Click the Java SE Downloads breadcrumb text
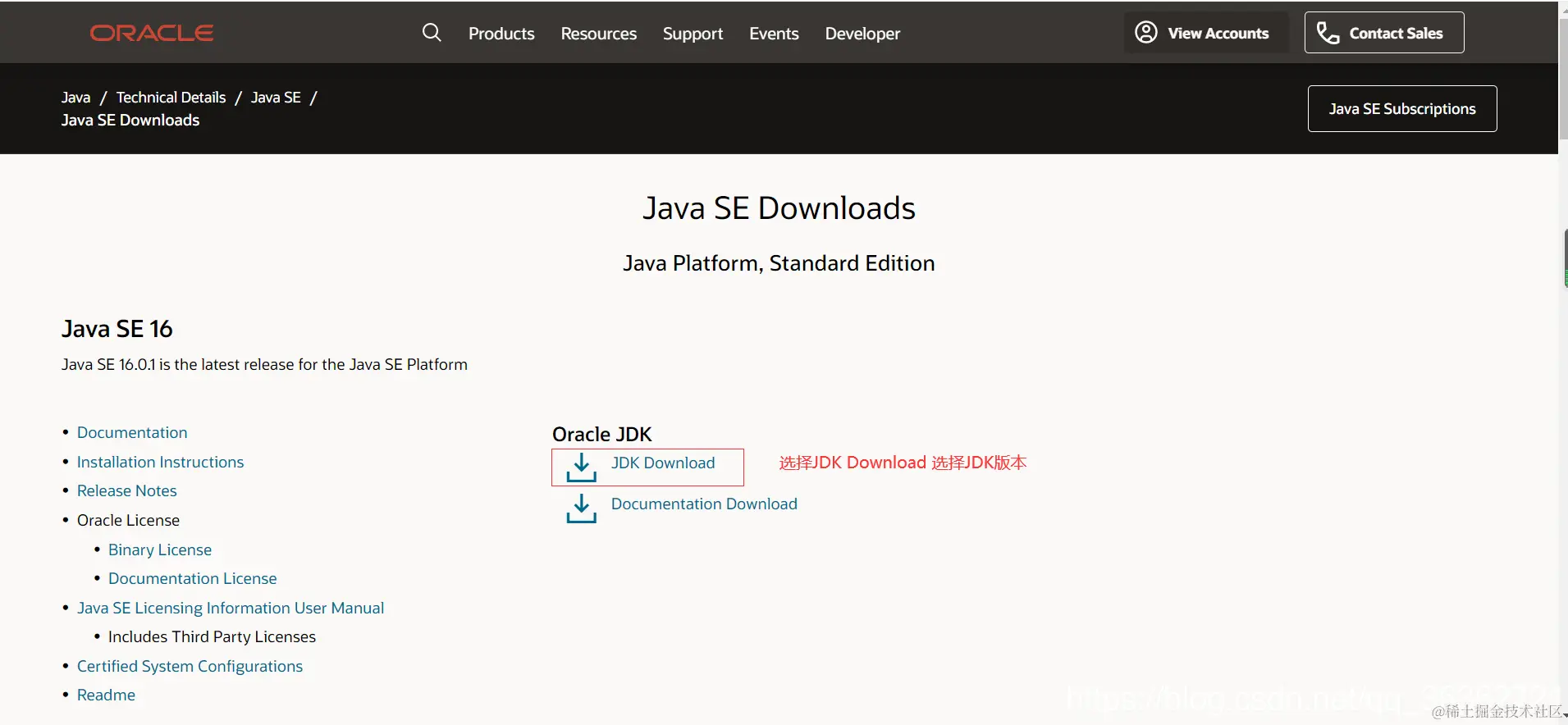 130,120
